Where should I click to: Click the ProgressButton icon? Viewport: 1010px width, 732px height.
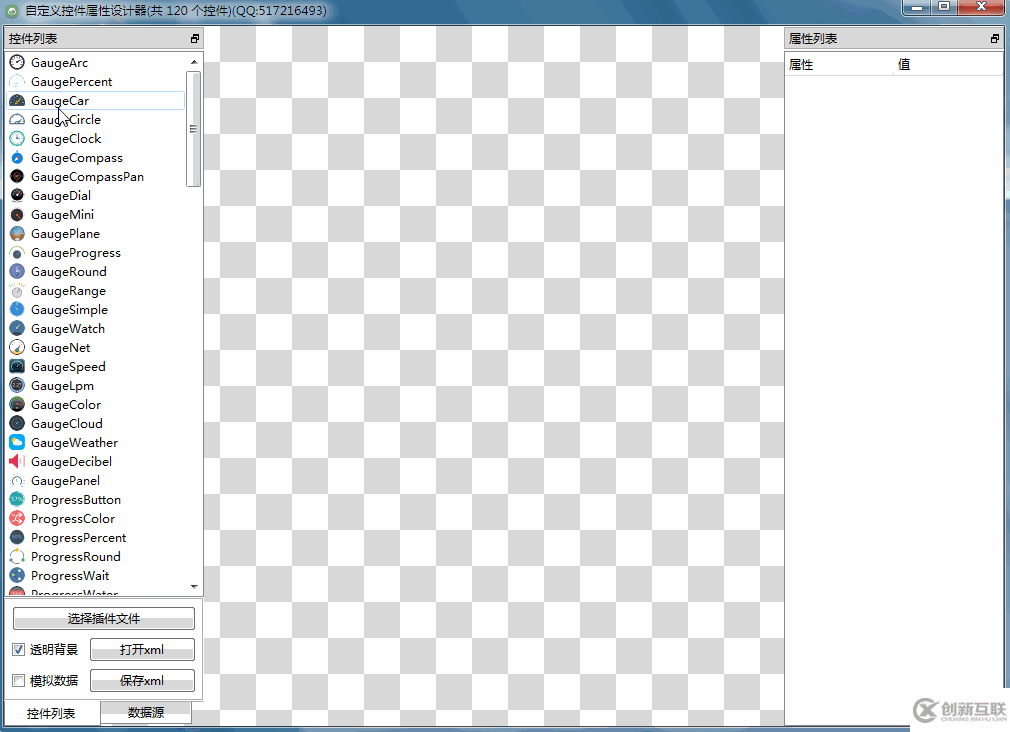17,500
